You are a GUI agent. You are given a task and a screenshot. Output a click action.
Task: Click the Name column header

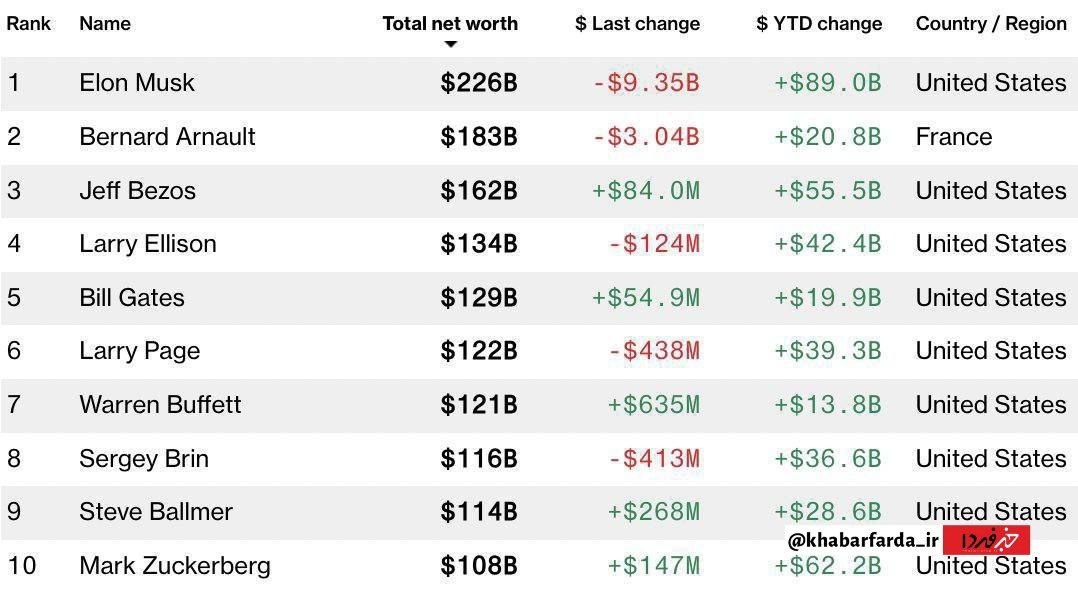105,23
